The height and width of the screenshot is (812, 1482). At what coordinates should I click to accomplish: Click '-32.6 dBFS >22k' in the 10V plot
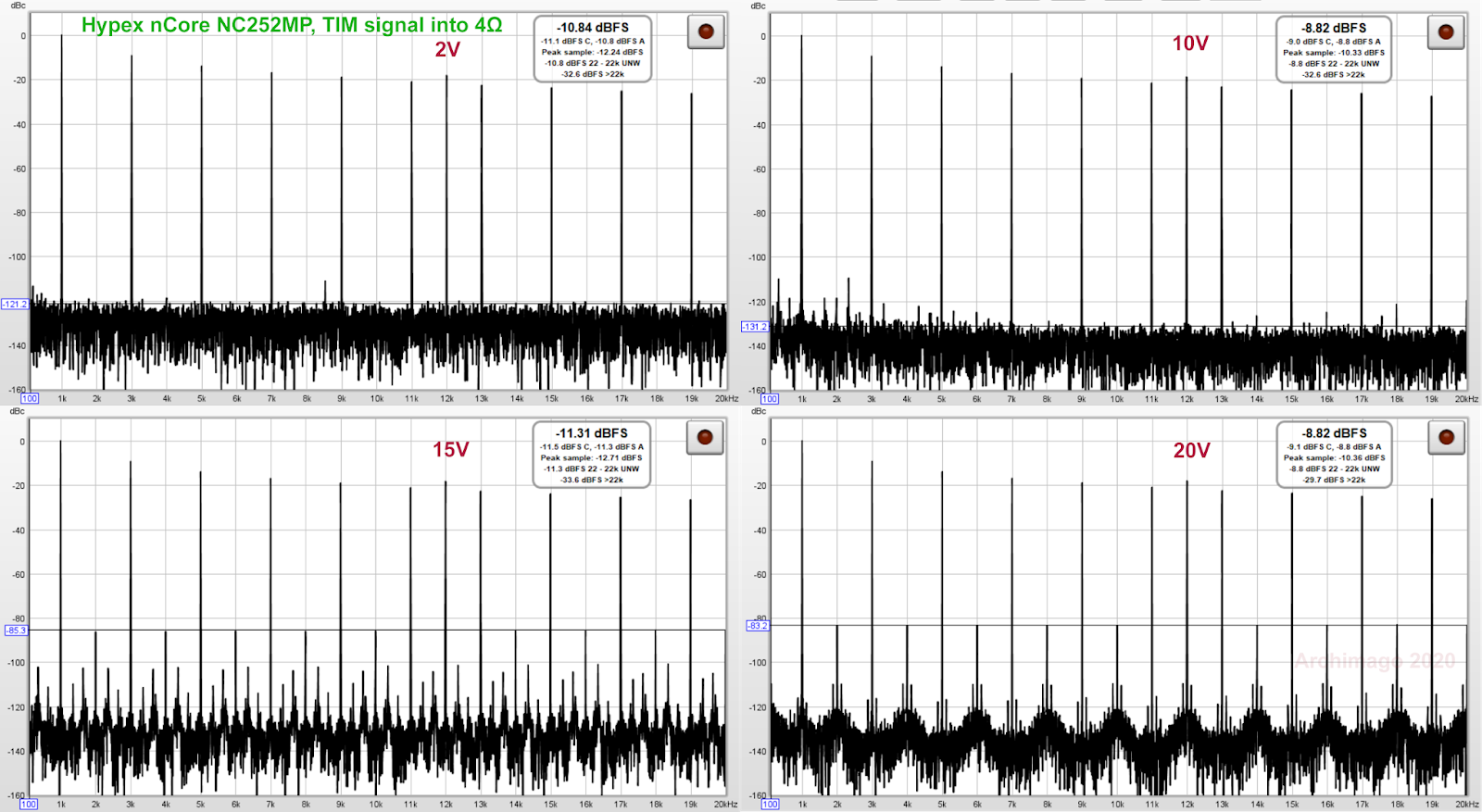1334,75
